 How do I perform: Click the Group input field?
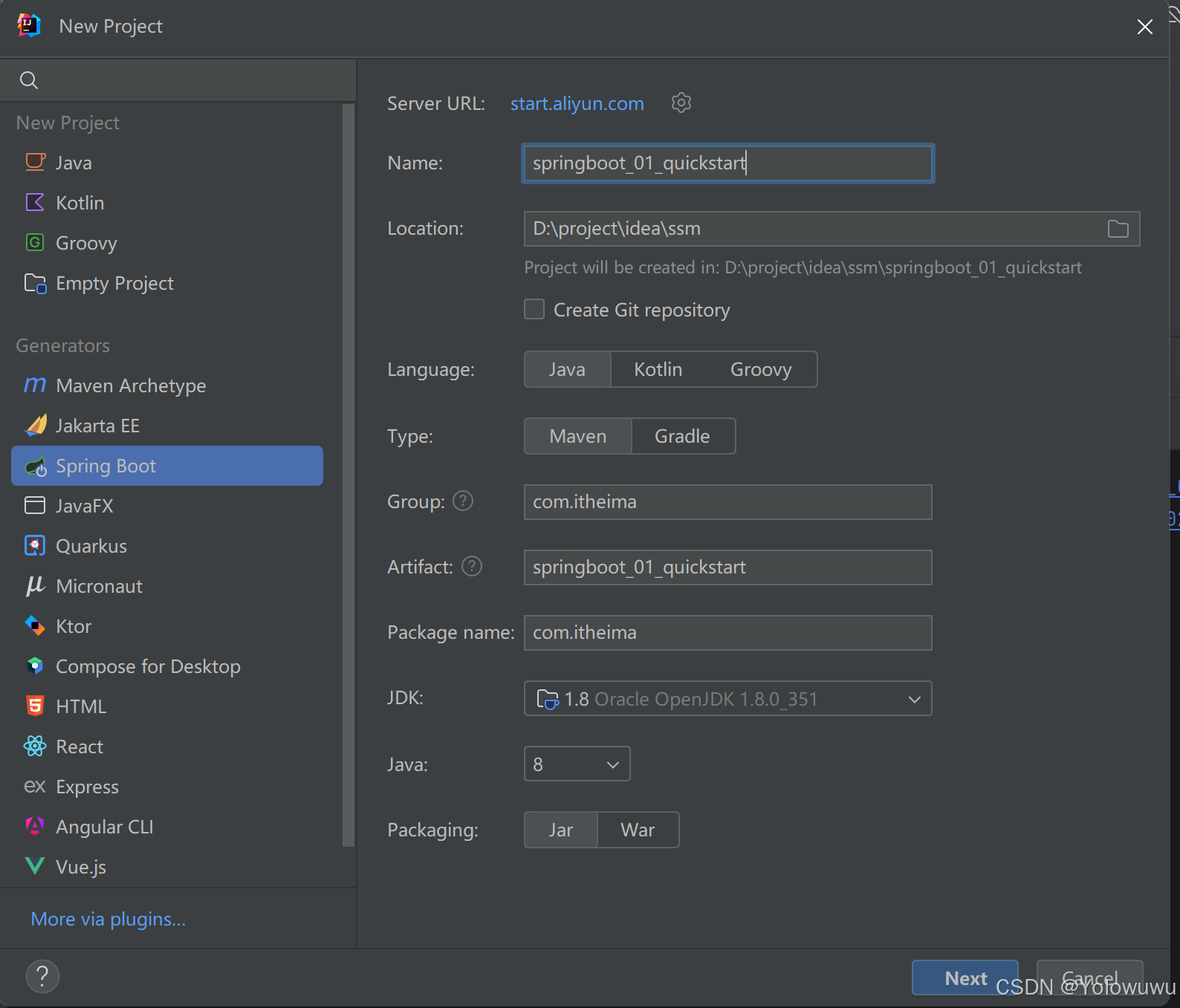click(727, 502)
